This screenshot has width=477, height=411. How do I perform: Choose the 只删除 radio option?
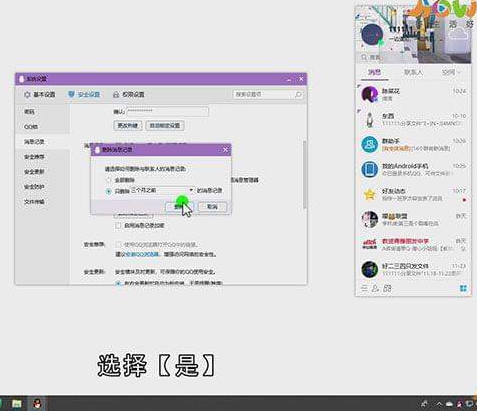coord(108,191)
